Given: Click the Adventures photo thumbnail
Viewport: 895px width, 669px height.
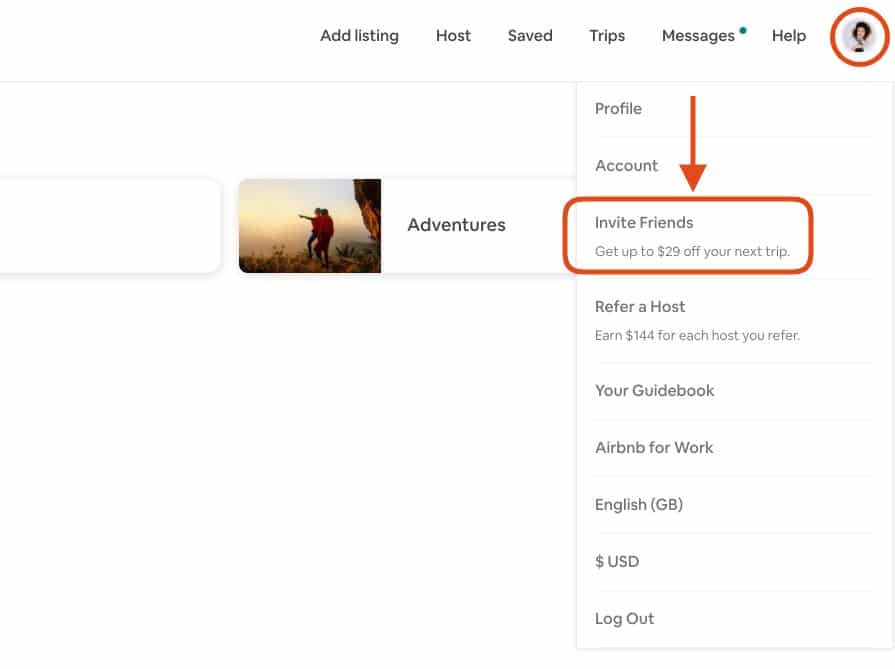Looking at the screenshot, I should tap(310, 226).
